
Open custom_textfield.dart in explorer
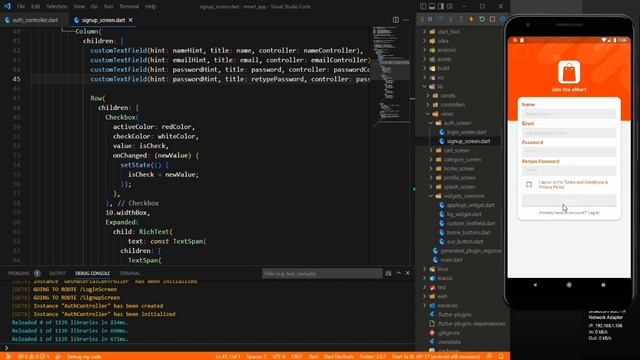click(471, 223)
